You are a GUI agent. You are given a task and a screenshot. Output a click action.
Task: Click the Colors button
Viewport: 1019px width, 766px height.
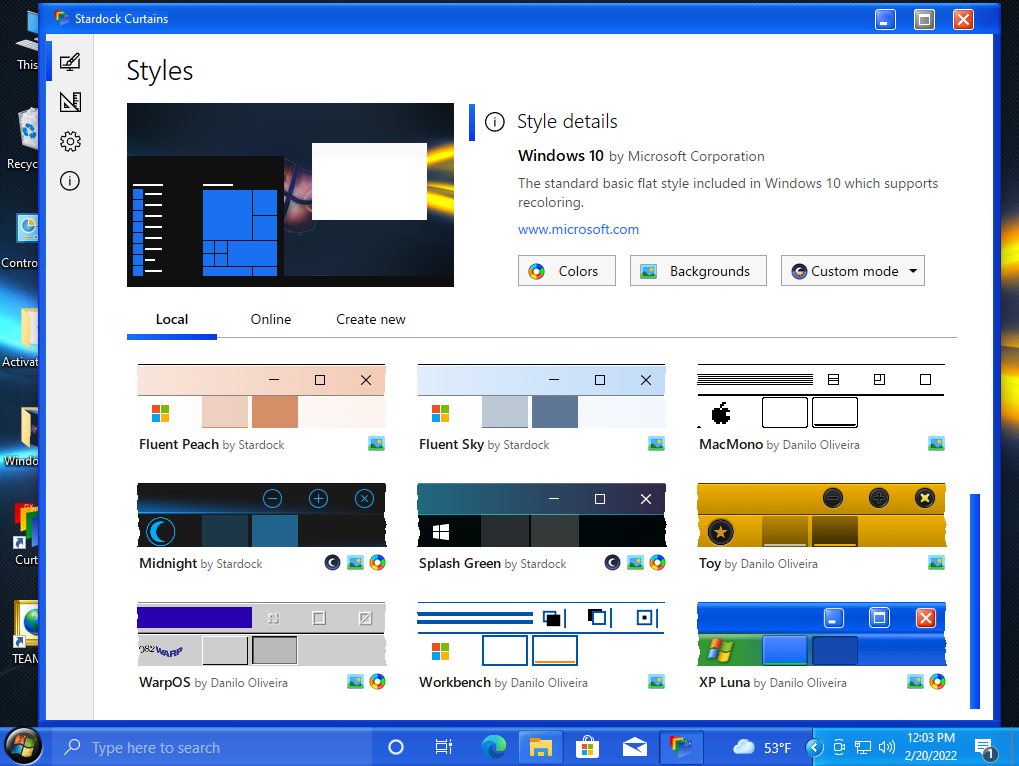tap(567, 271)
